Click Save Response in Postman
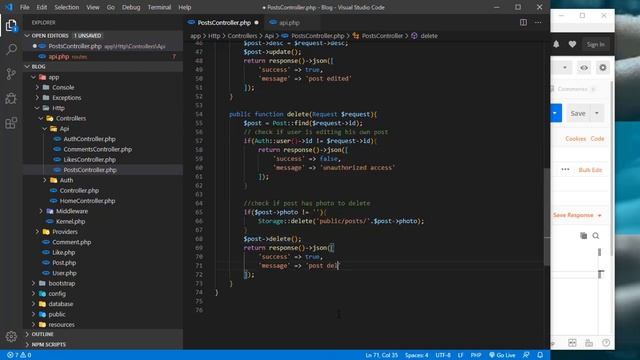Image resolution: width=640 pixels, height=360 pixels. coord(573,215)
